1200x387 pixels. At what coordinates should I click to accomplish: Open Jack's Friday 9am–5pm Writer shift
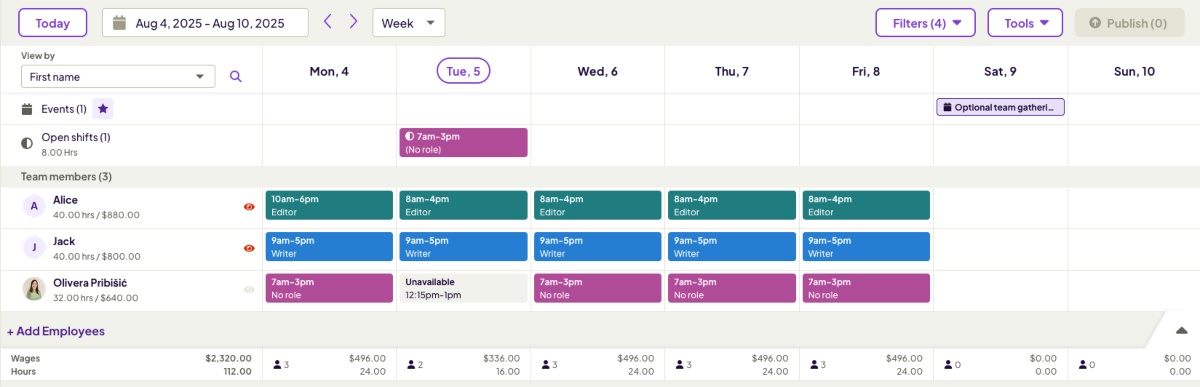coord(866,246)
